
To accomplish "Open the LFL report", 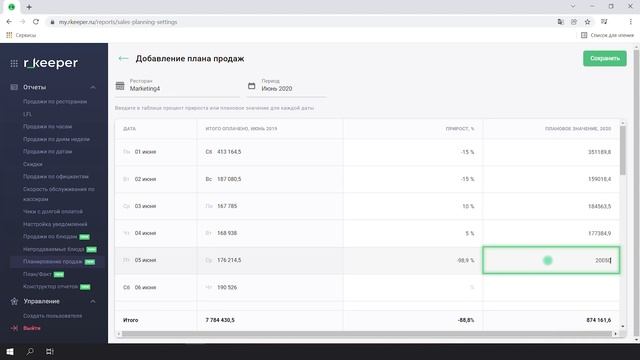I will pyautogui.click(x=27, y=114).
